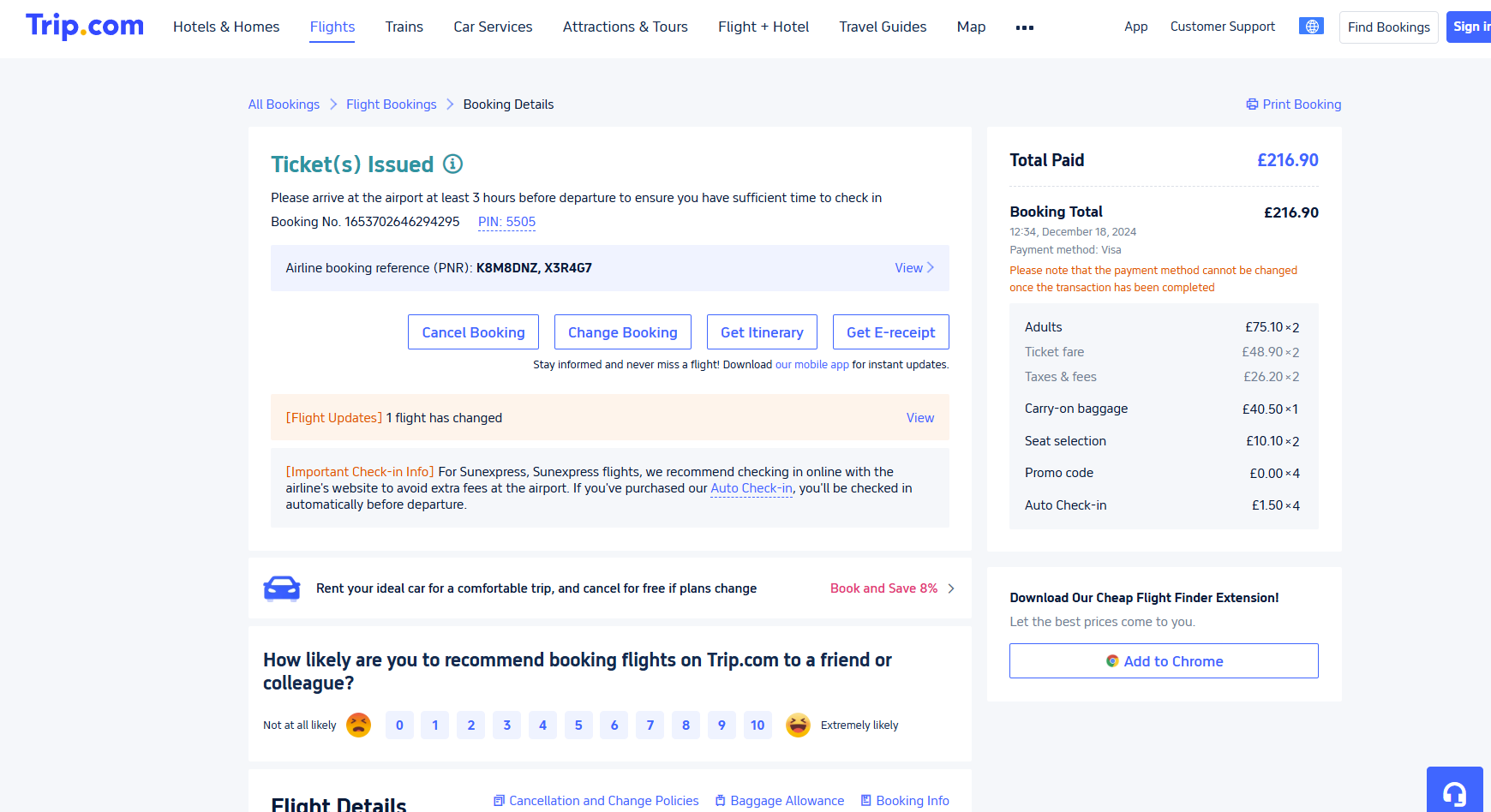Click the laughing face emoji icon

798,725
